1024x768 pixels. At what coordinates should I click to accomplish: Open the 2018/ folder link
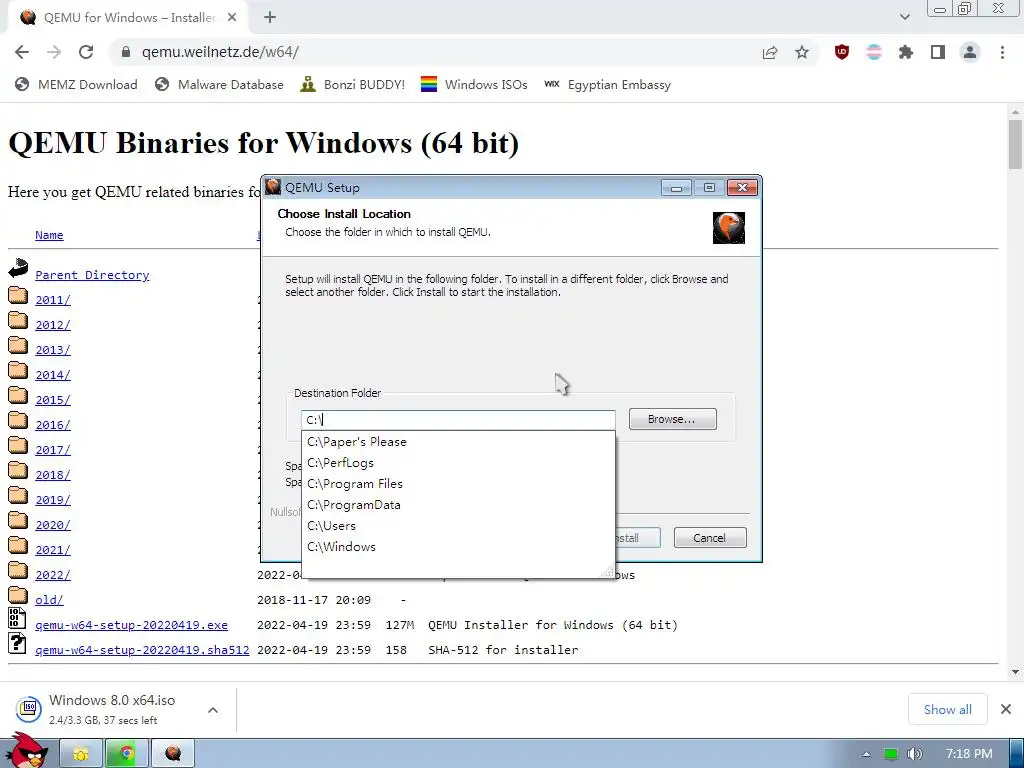click(53, 475)
